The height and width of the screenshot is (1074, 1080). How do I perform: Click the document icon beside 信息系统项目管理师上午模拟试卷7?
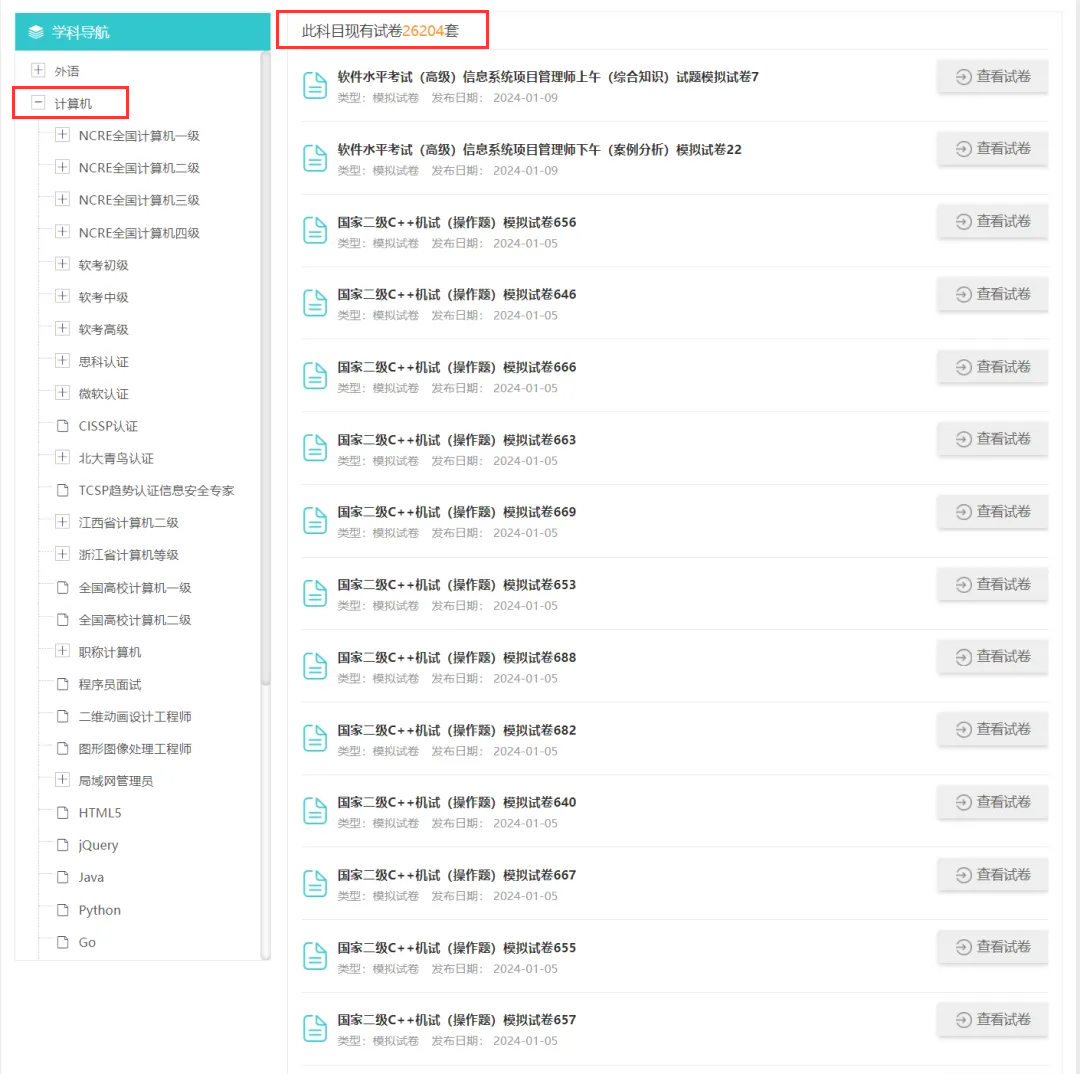(x=315, y=85)
